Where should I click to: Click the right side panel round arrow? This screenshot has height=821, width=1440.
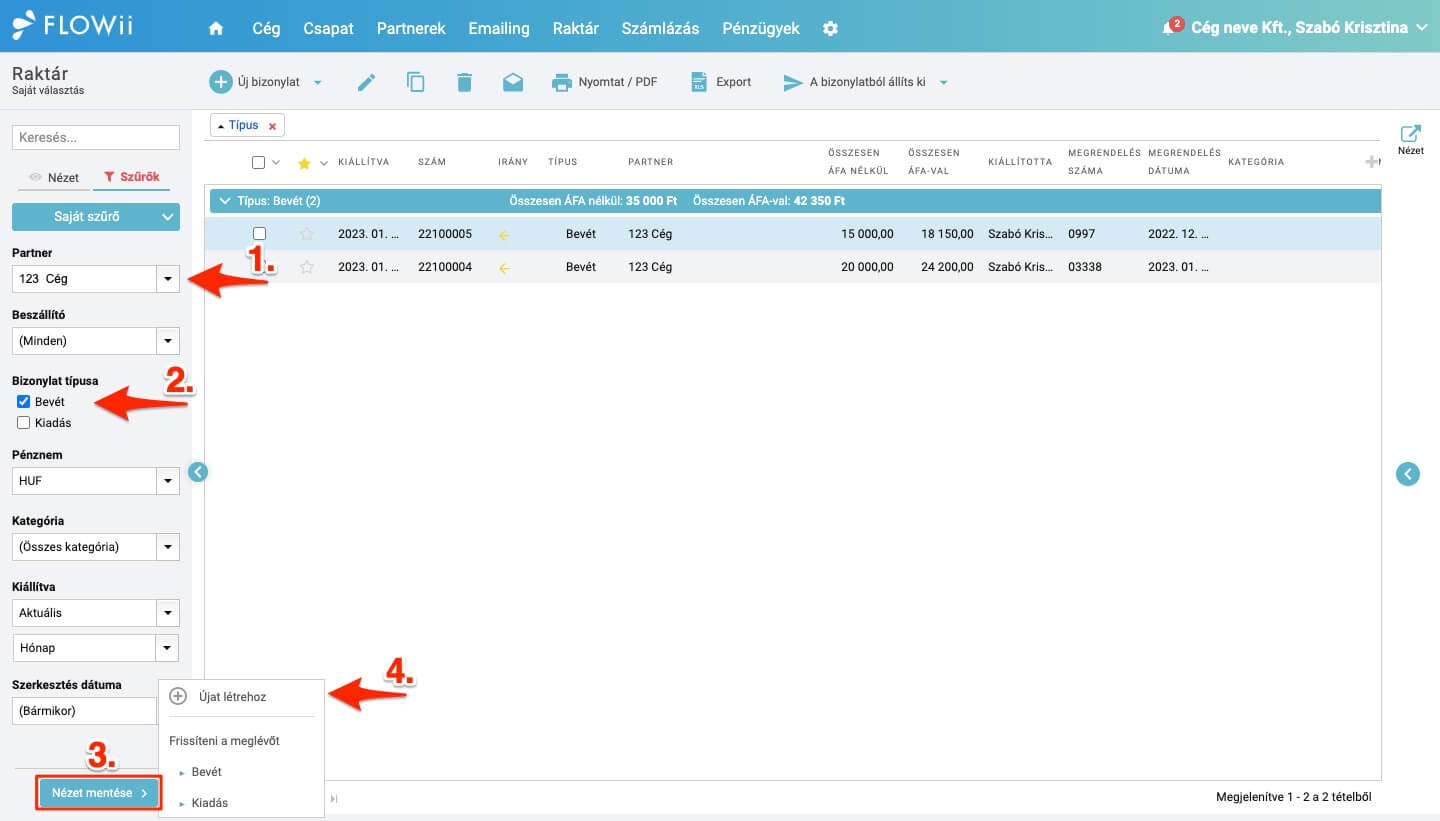(x=1408, y=474)
